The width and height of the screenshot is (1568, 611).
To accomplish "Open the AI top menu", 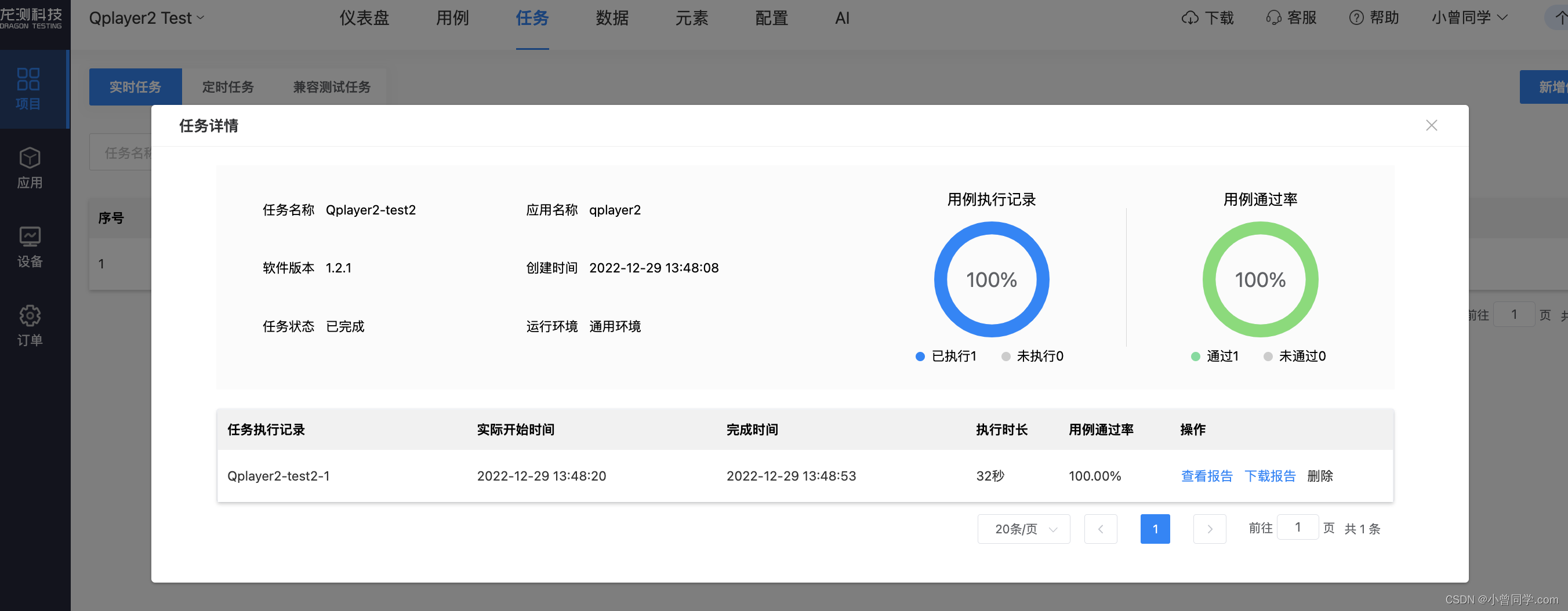I will (842, 18).
